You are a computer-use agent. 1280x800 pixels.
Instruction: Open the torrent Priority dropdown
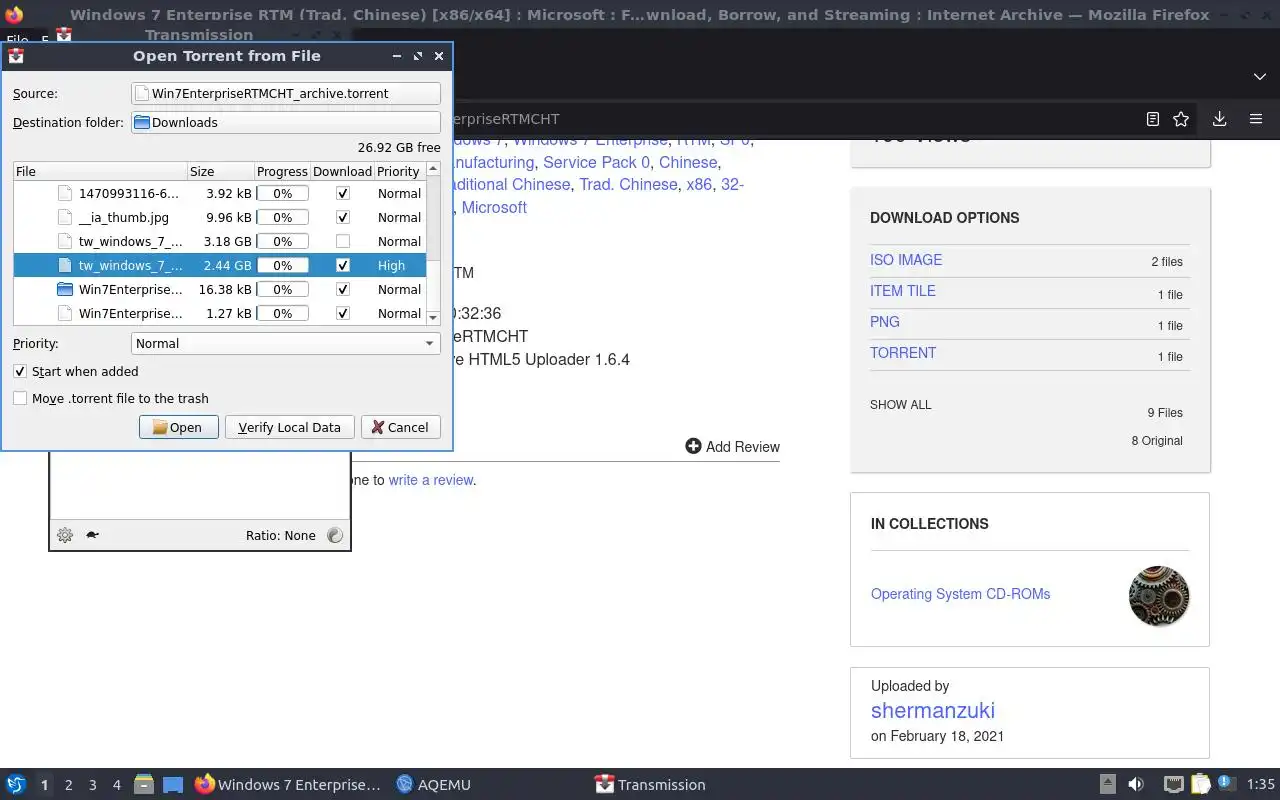(x=286, y=343)
